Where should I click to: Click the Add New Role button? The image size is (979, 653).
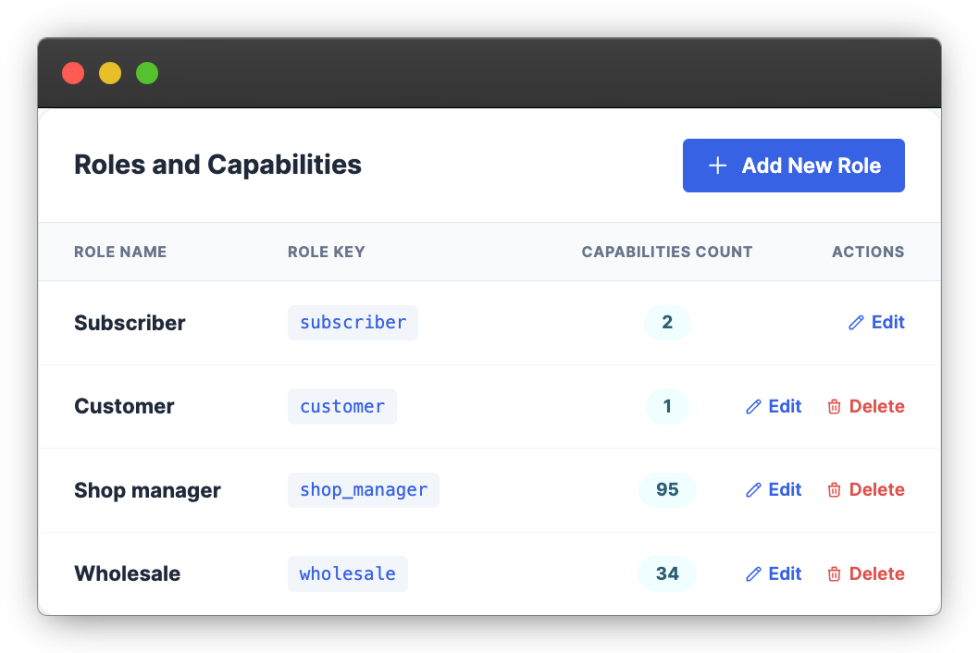click(793, 165)
